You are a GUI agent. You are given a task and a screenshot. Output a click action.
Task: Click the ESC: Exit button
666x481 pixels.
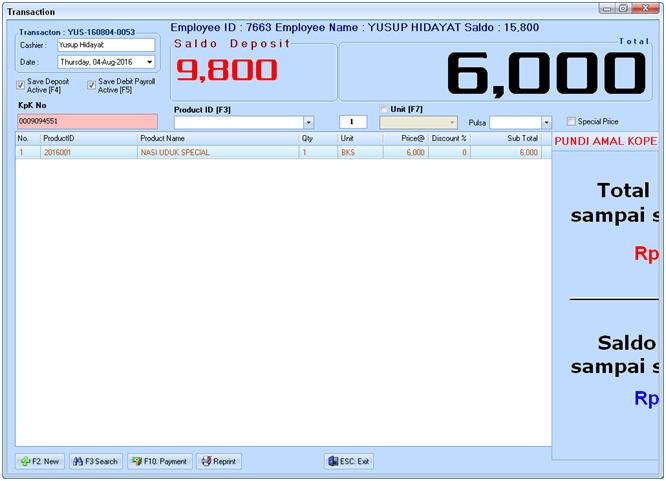(x=348, y=461)
